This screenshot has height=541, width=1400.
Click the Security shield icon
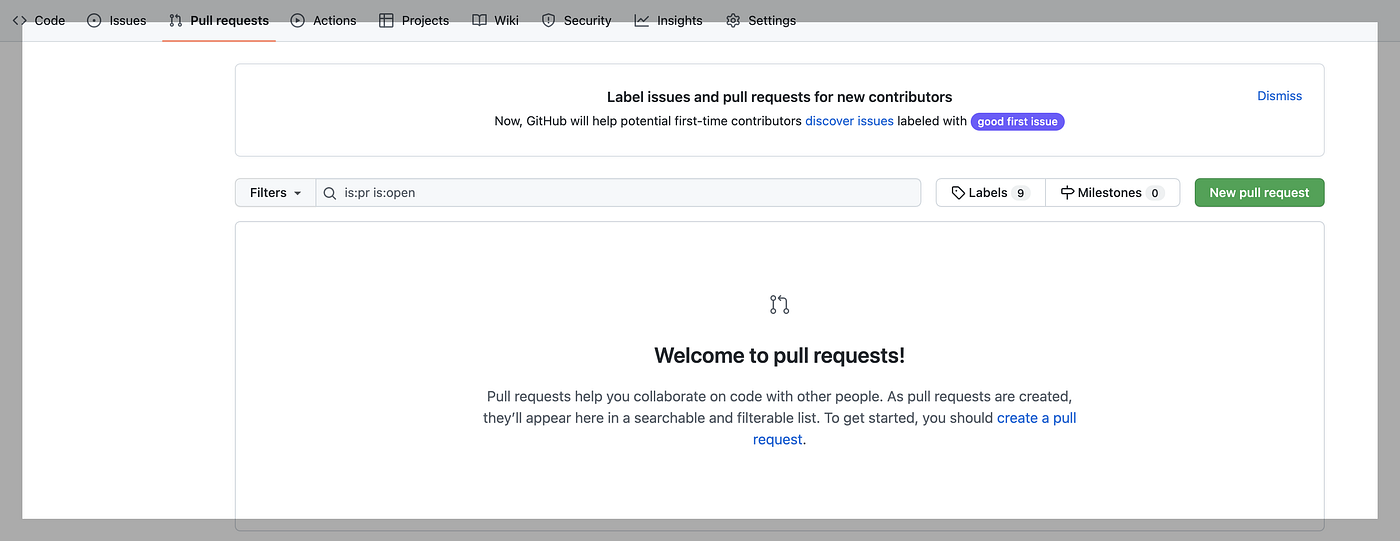(x=548, y=20)
